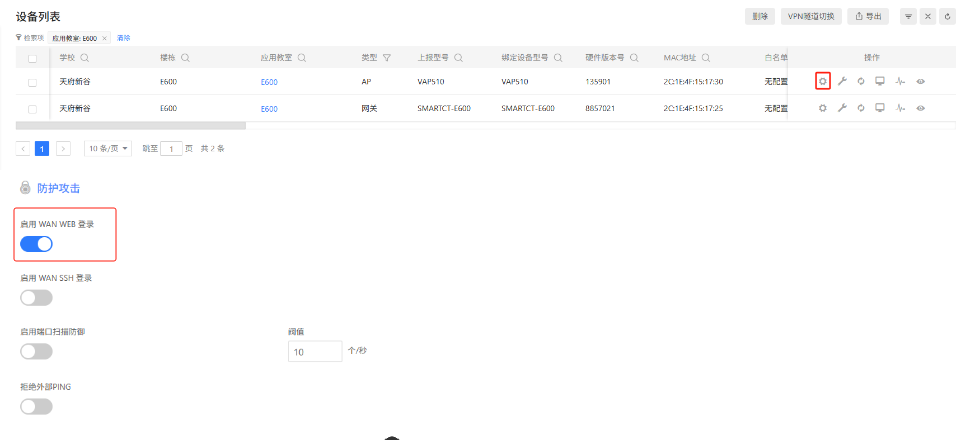View the activity pulse icon for the AP row

point(900,81)
